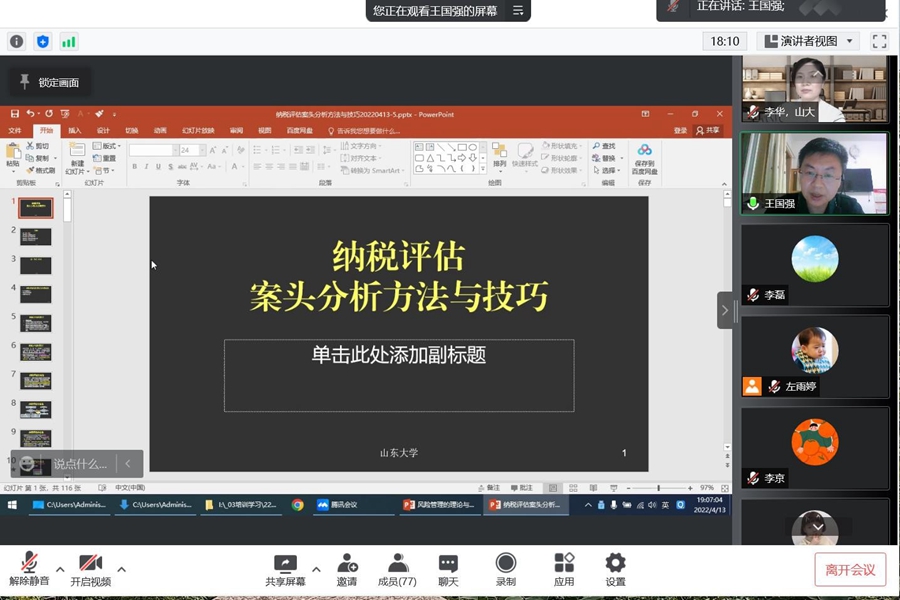Click the 说点什么 chat input box
This screenshot has height=600, width=900.
point(80,464)
